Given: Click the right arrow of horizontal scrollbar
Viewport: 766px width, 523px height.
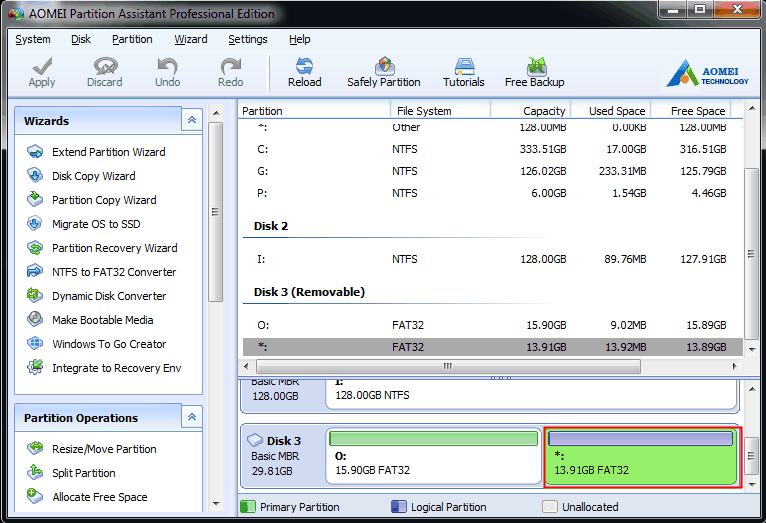Looking at the screenshot, I should (x=734, y=366).
